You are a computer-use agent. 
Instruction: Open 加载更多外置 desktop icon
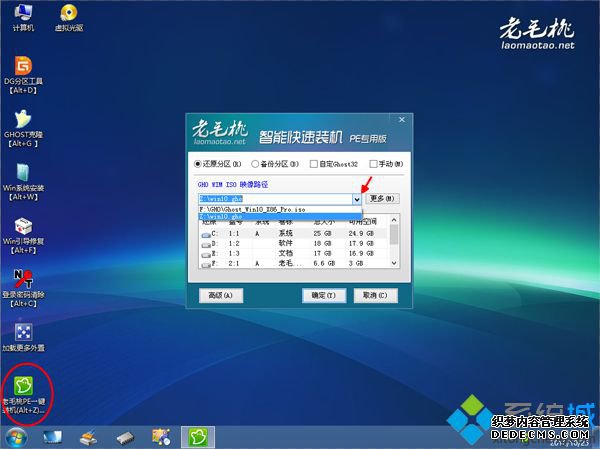[x=23, y=337]
